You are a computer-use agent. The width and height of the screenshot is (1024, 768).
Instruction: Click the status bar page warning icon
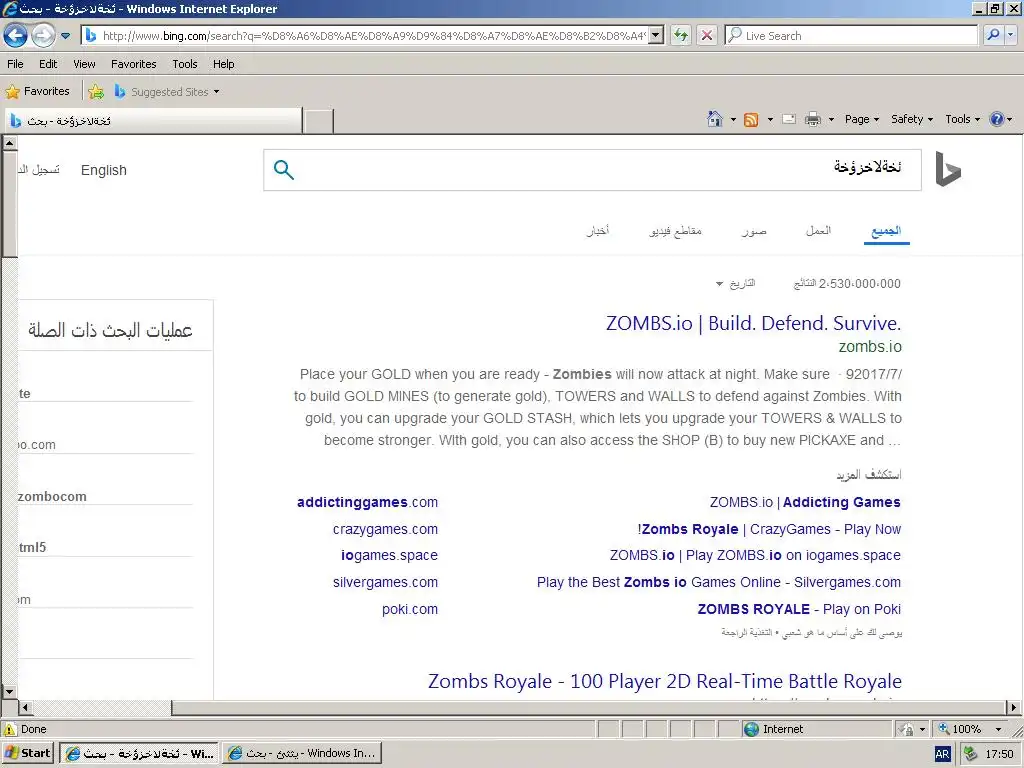[9, 729]
